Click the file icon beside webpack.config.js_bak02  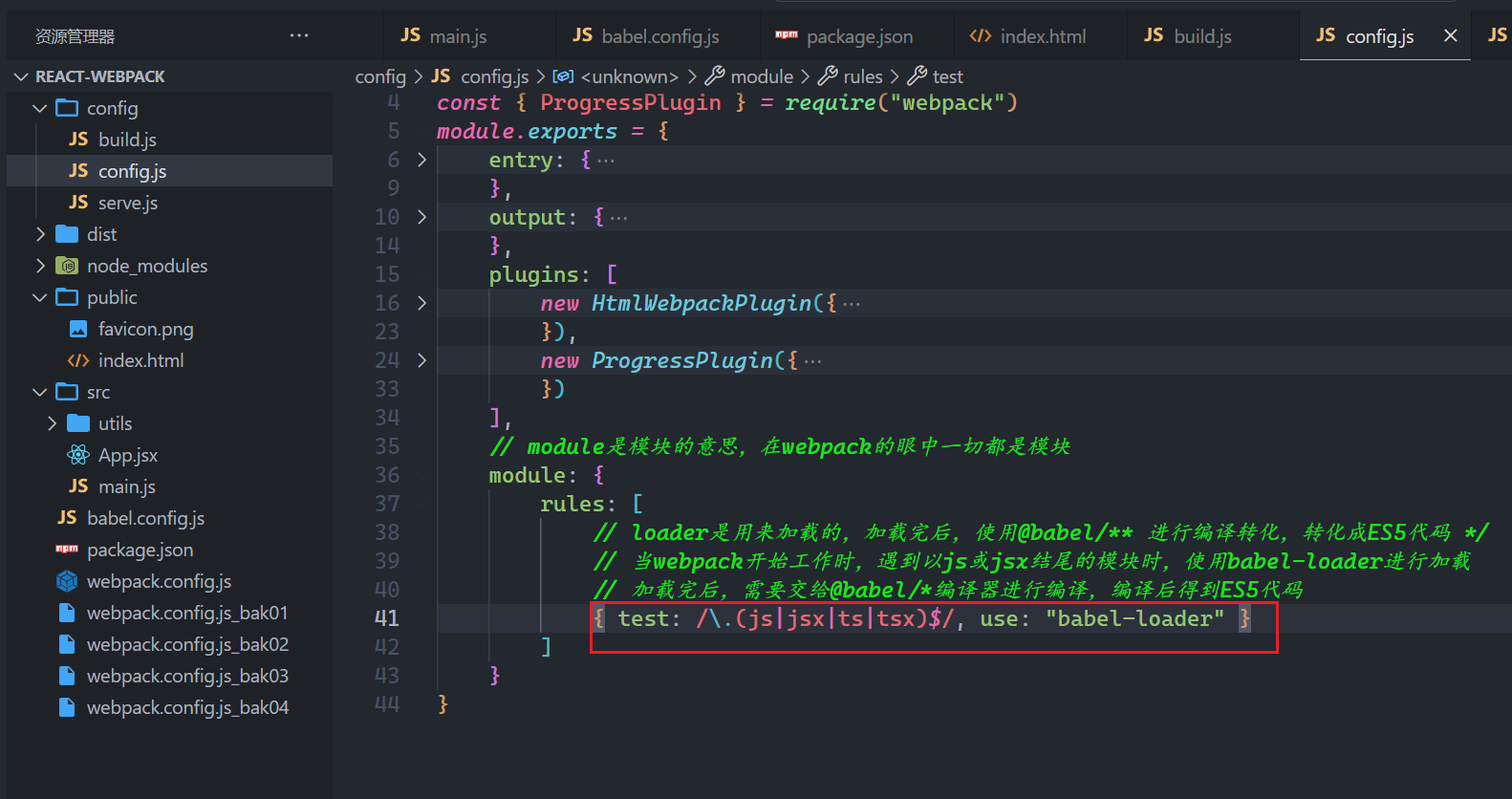(67, 644)
